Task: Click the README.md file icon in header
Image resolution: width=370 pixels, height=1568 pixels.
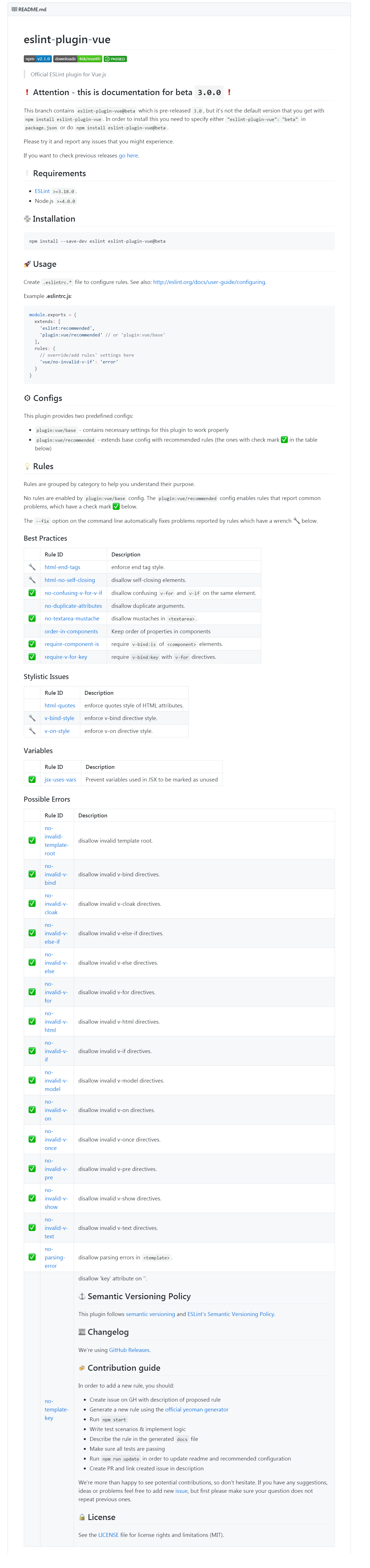Action: coord(14,10)
